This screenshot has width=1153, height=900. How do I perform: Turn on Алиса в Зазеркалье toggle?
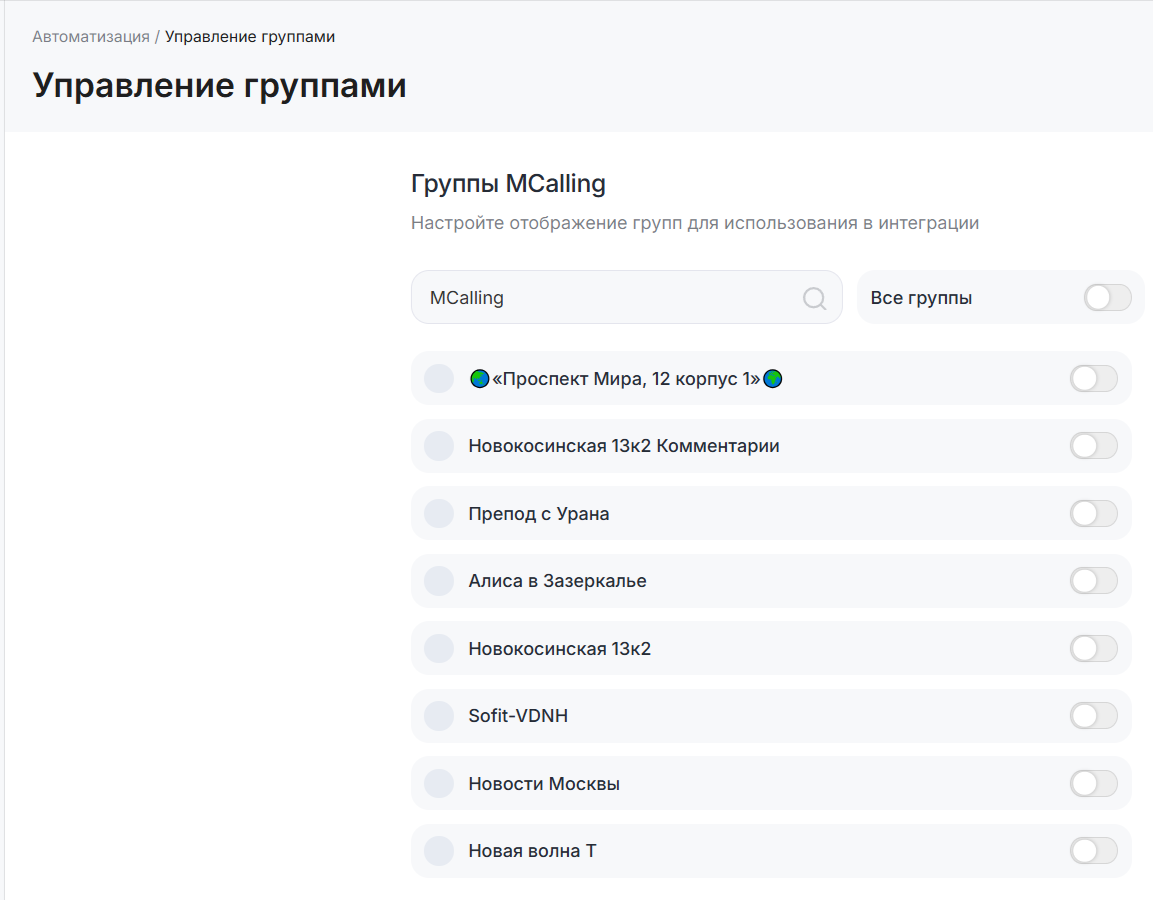tap(1093, 581)
